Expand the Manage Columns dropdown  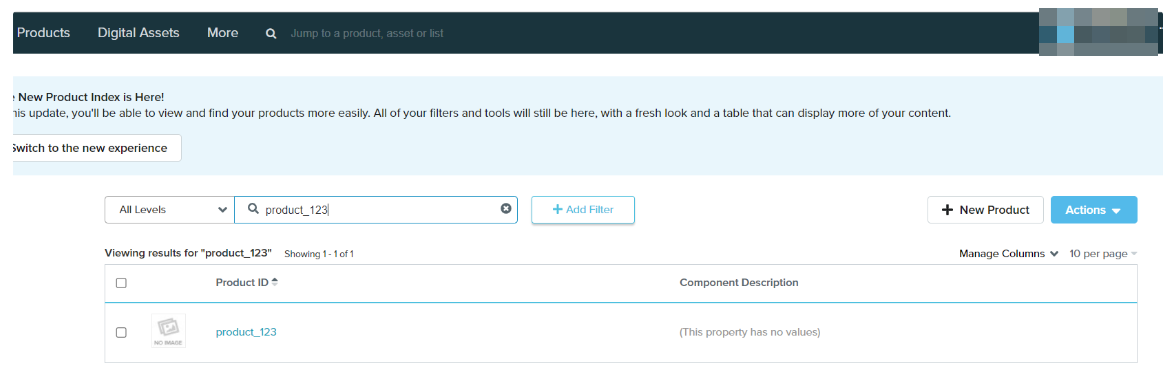coord(1009,254)
